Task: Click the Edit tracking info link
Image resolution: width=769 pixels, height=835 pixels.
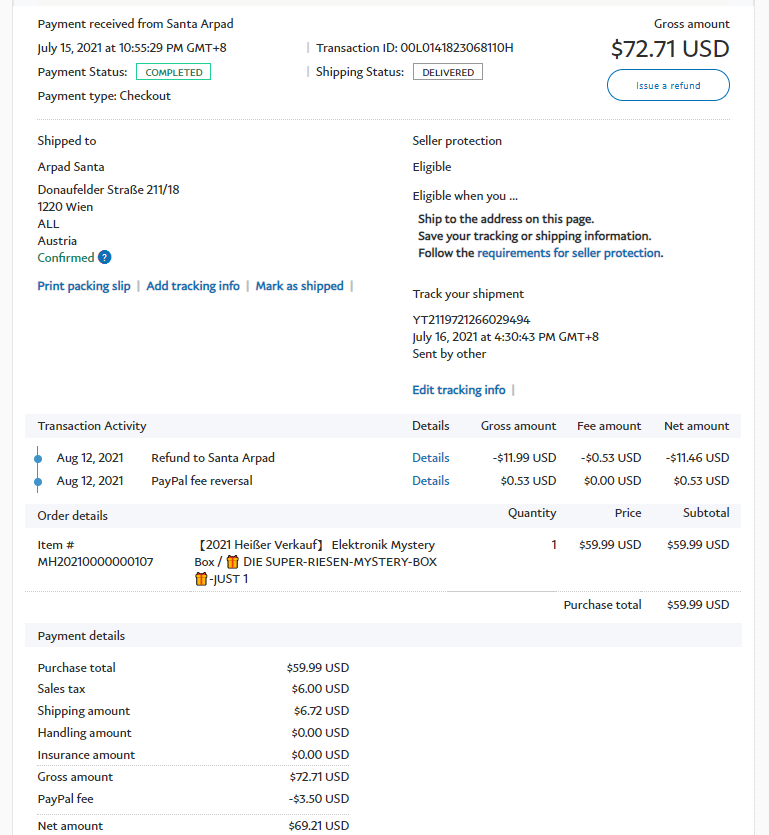Action: tap(459, 390)
